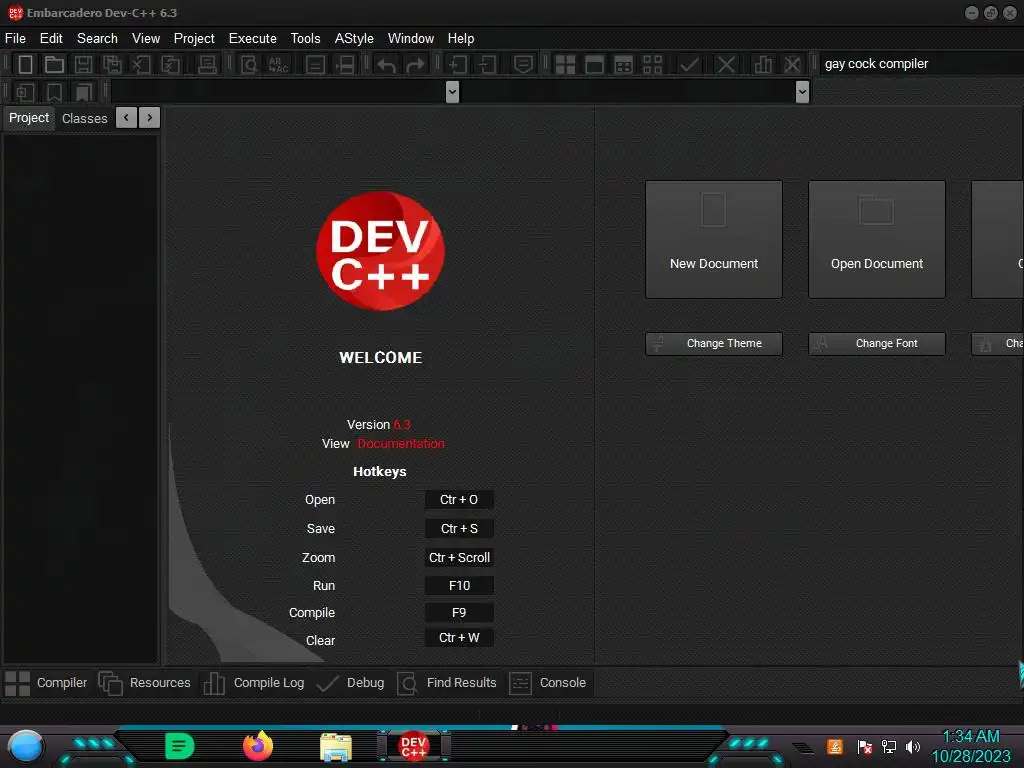
Task: Open the Tools menu
Action: [306, 39]
